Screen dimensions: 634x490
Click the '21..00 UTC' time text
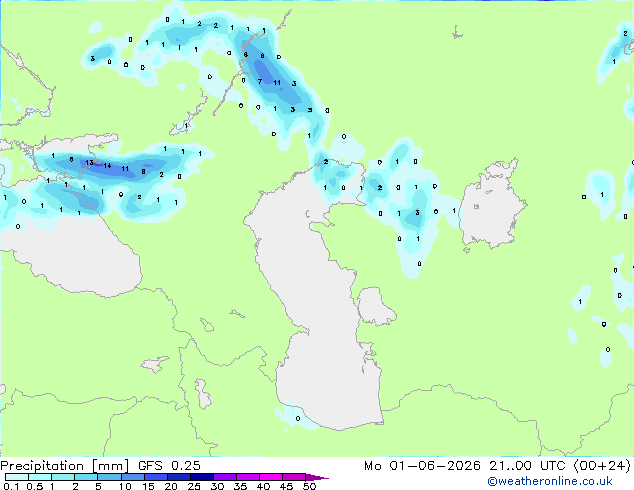527,466
